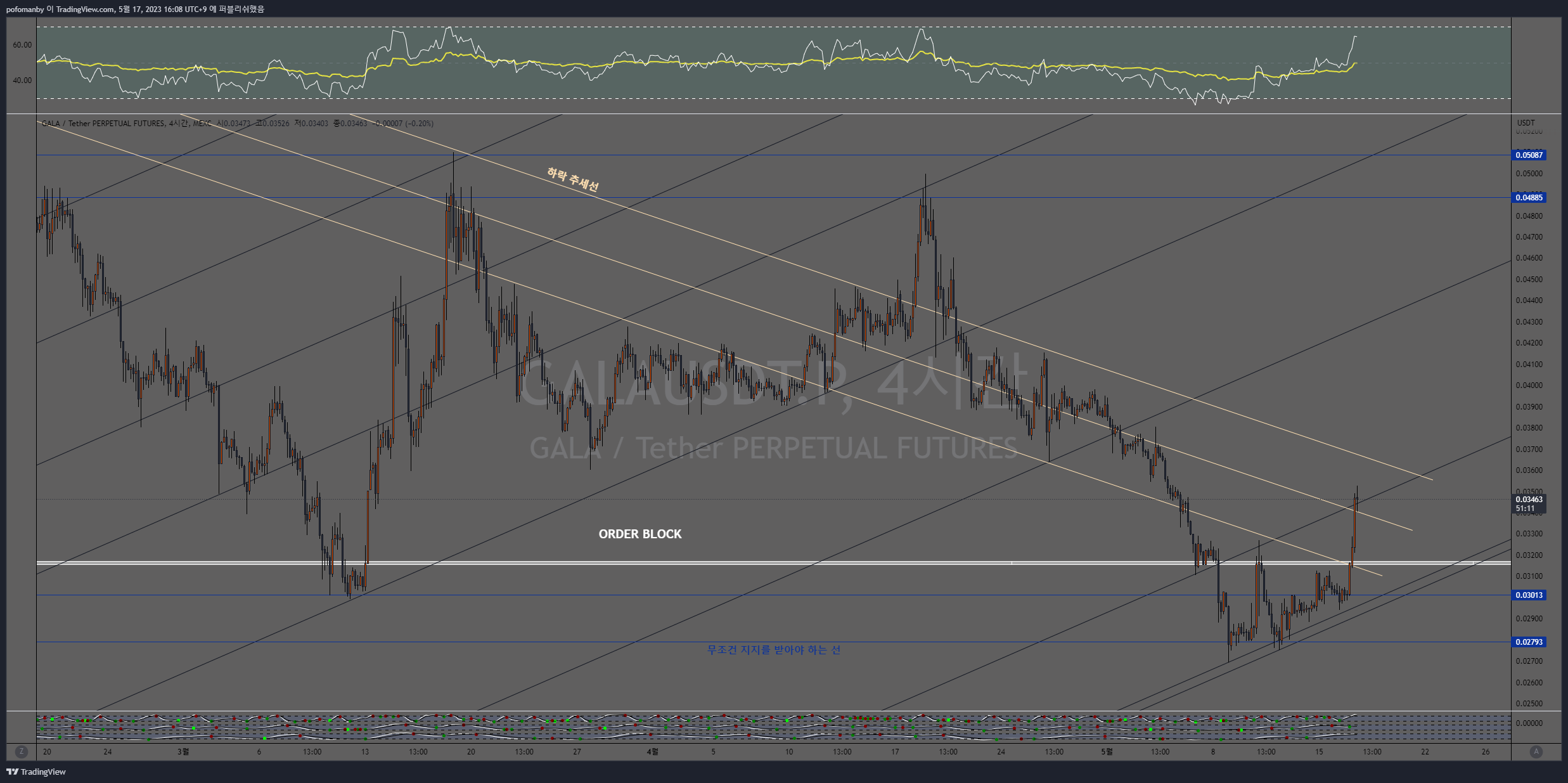Screen dimensions: 1568x783
Task: Click the 0.04000 price axis tick
Action: pyautogui.click(x=1529, y=385)
